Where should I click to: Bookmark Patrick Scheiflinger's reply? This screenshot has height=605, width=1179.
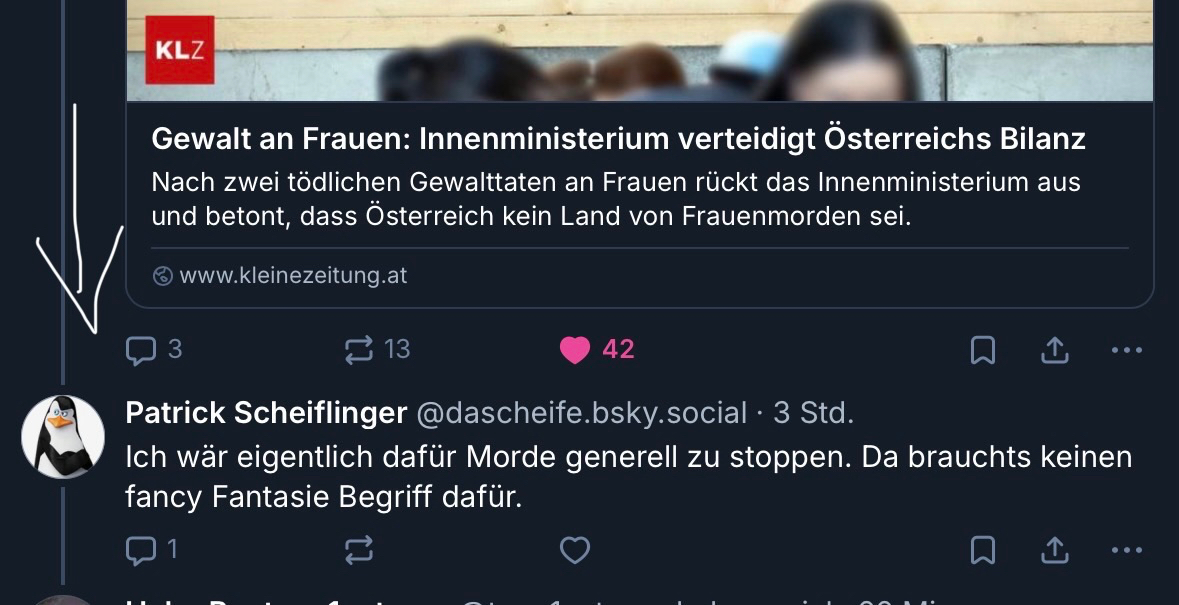click(x=983, y=549)
